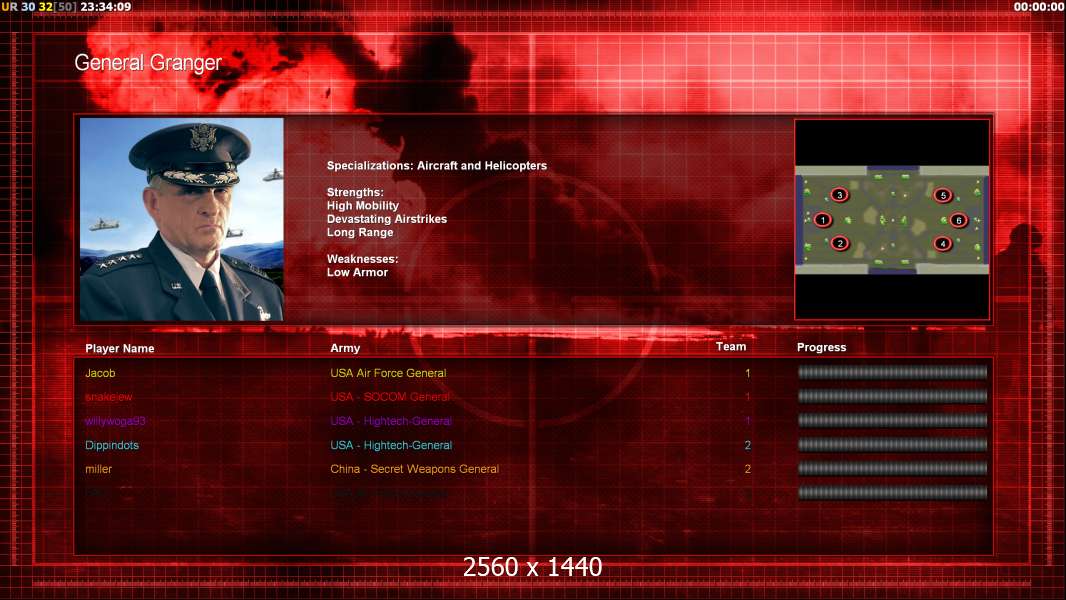
Task: Click start position marker 2 on minimap
Action: pyautogui.click(x=840, y=243)
